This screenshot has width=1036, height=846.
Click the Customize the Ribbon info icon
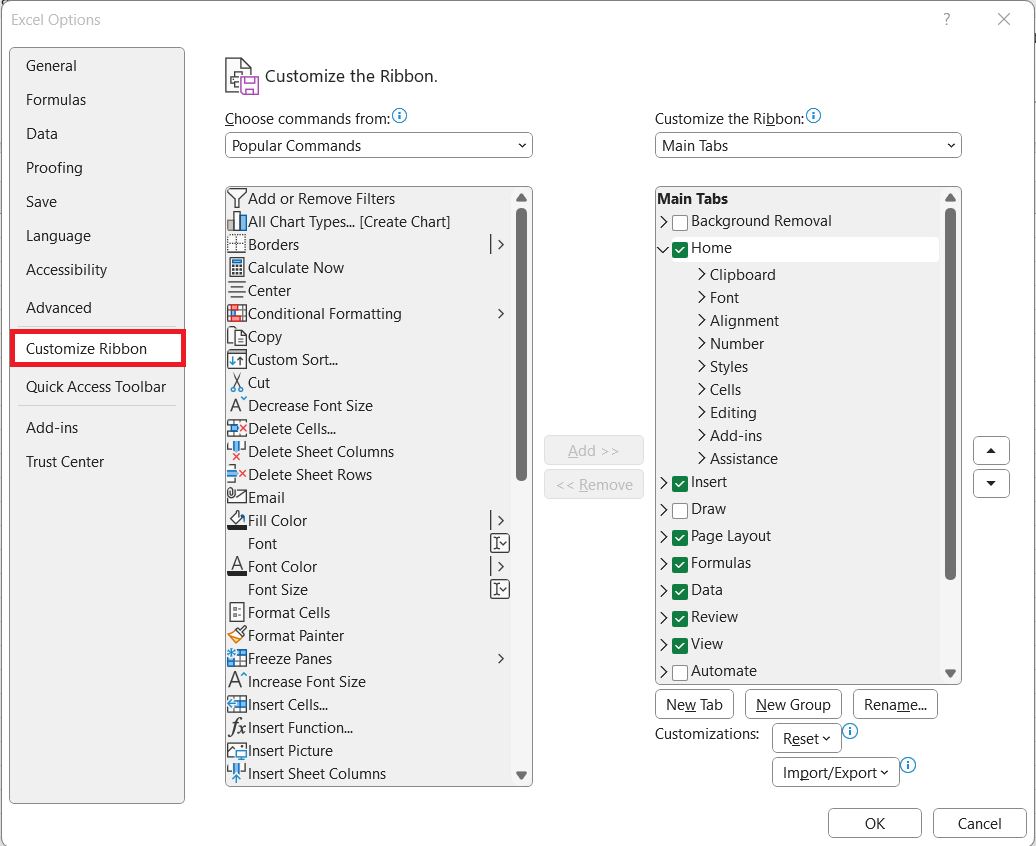click(813, 116)
